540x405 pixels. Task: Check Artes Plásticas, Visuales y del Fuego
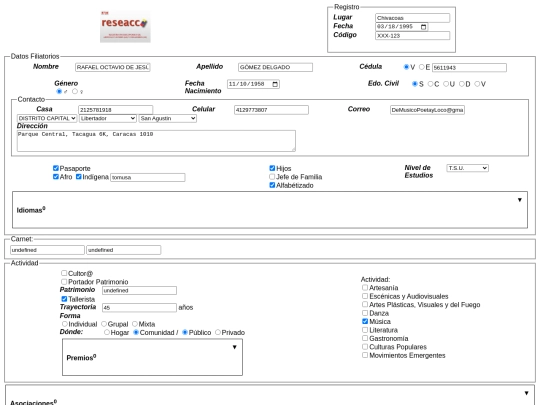click(x=365, y=304)
